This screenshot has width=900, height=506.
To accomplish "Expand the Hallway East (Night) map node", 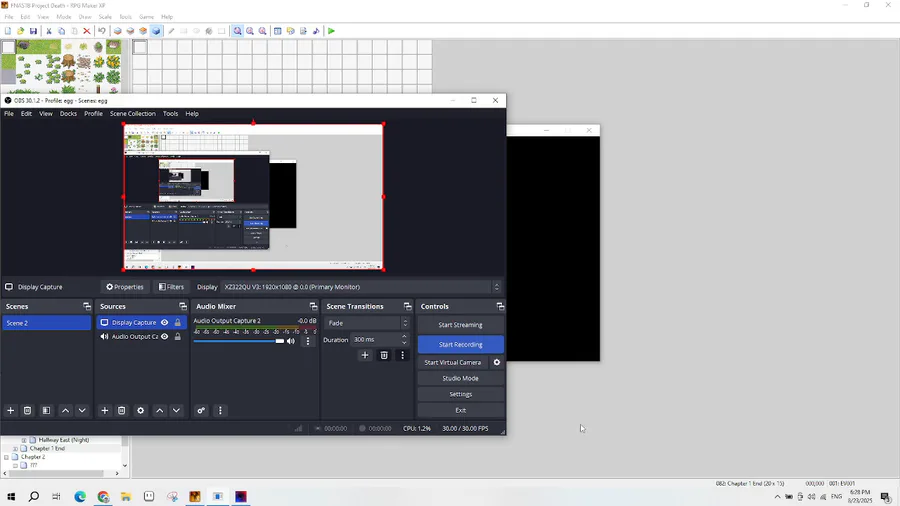I will click(24, 440).
